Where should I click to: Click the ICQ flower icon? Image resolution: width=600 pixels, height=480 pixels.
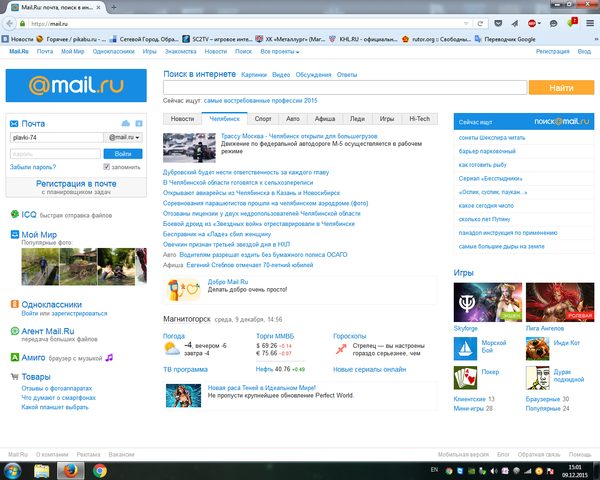point(12,215)
